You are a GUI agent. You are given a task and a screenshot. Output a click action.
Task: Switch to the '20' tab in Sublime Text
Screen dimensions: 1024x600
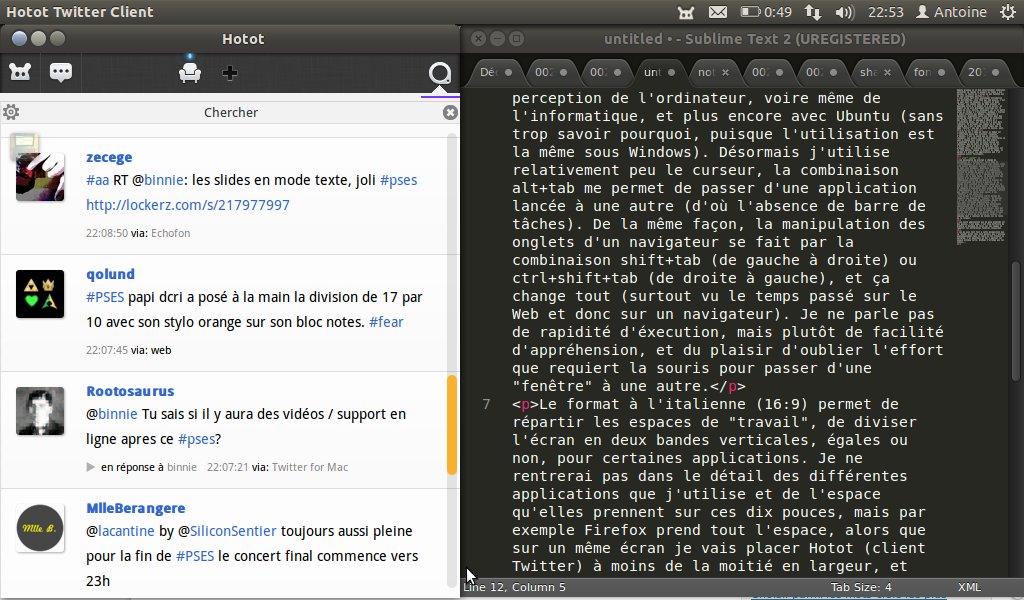click(x=983, y=72)
